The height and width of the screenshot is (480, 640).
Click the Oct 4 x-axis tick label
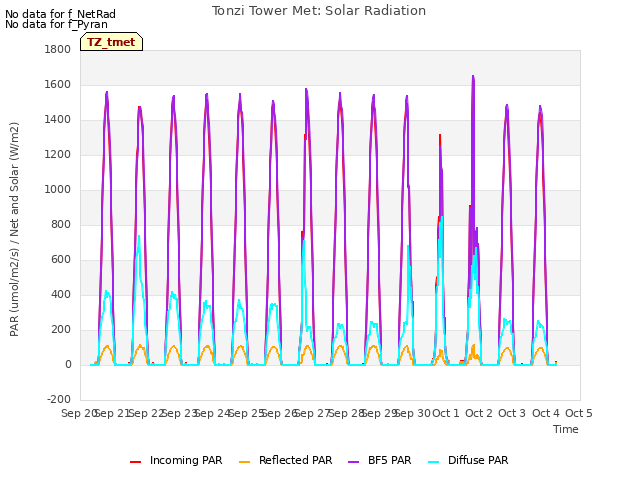pyautogui.click(x=546, y=413)
